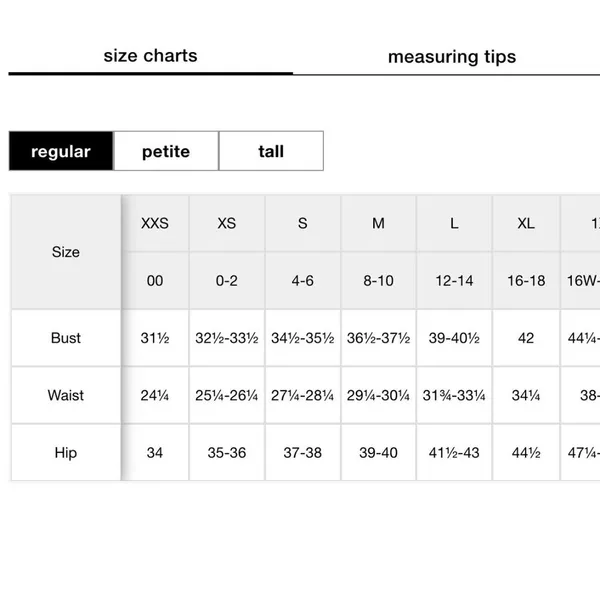600x600 pixels.
Task: Click the XS size column header
Action: pyautogui.click(x=227, y=223)
